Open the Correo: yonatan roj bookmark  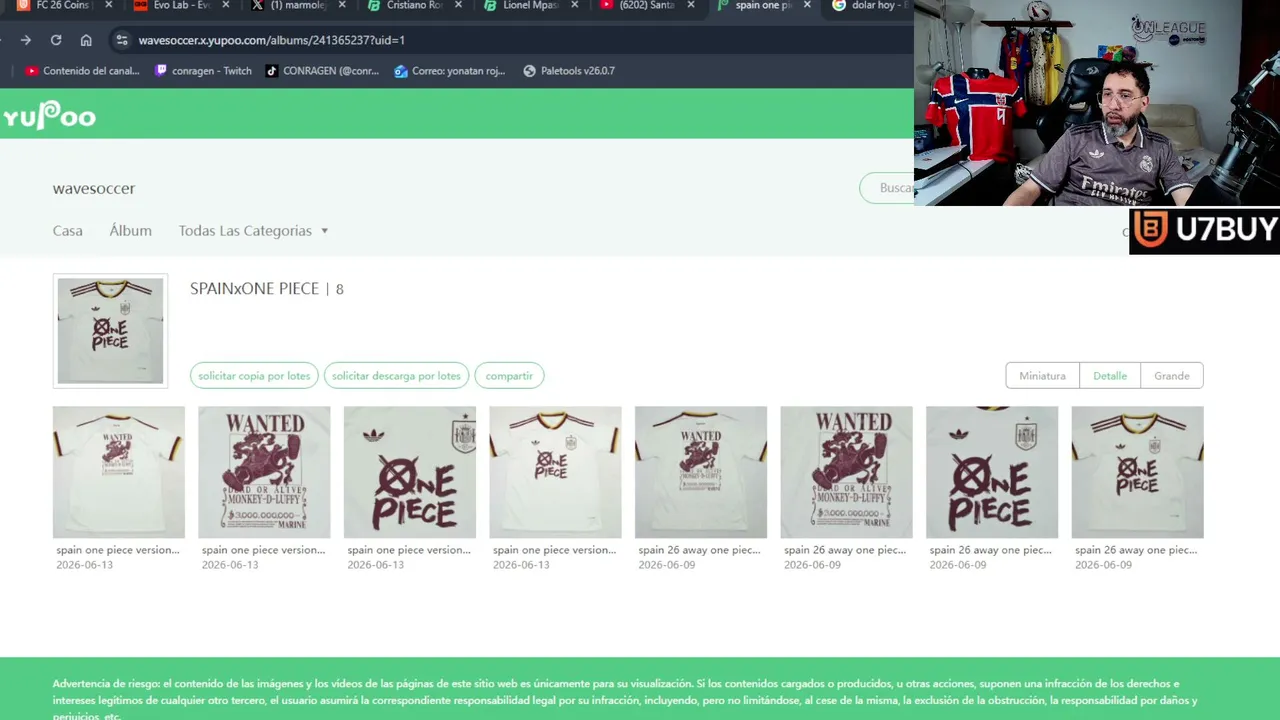pyautogui.click(x=450, y=71)
